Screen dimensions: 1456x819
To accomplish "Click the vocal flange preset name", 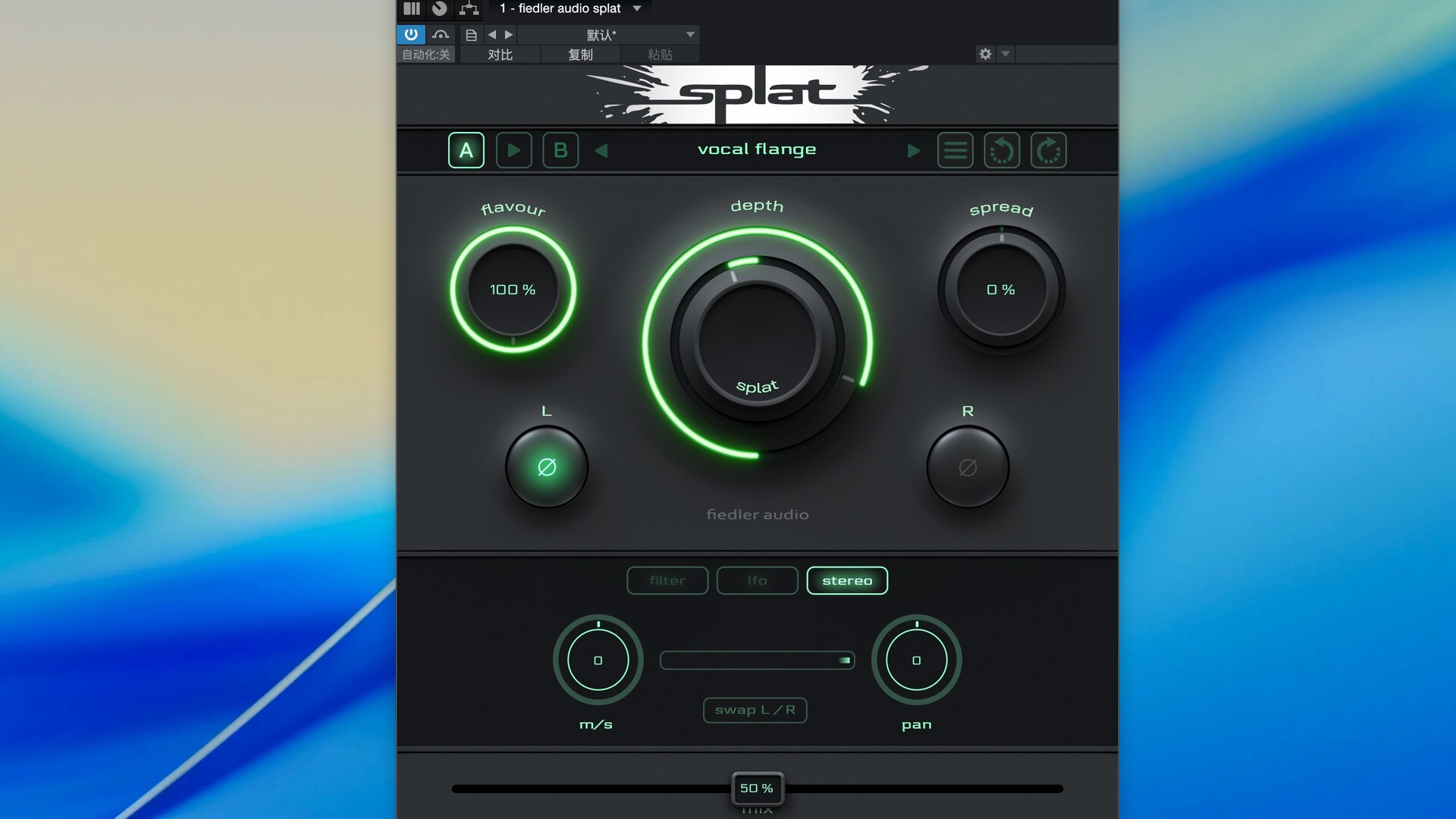I will [757, 149].
